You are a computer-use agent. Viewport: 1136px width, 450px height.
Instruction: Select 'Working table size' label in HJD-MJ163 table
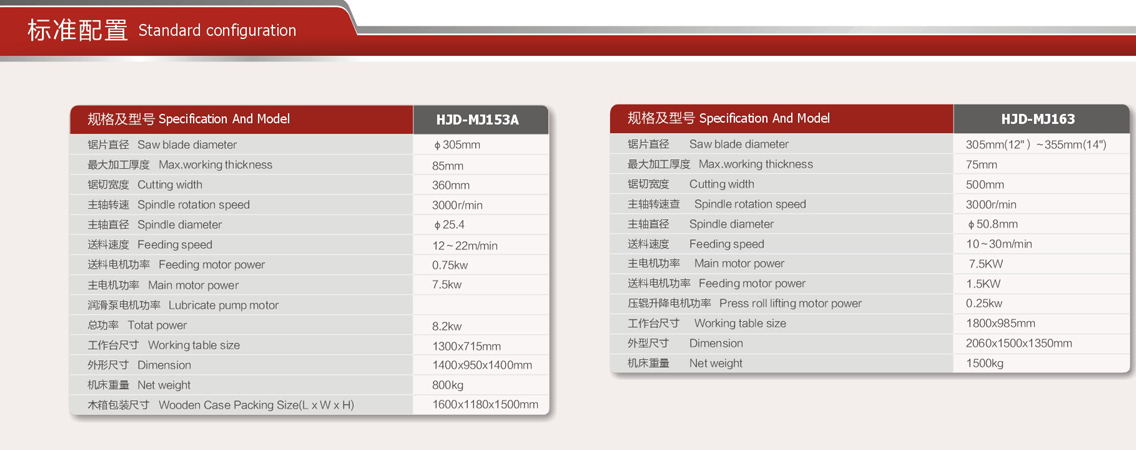click(x=740, y=323)
